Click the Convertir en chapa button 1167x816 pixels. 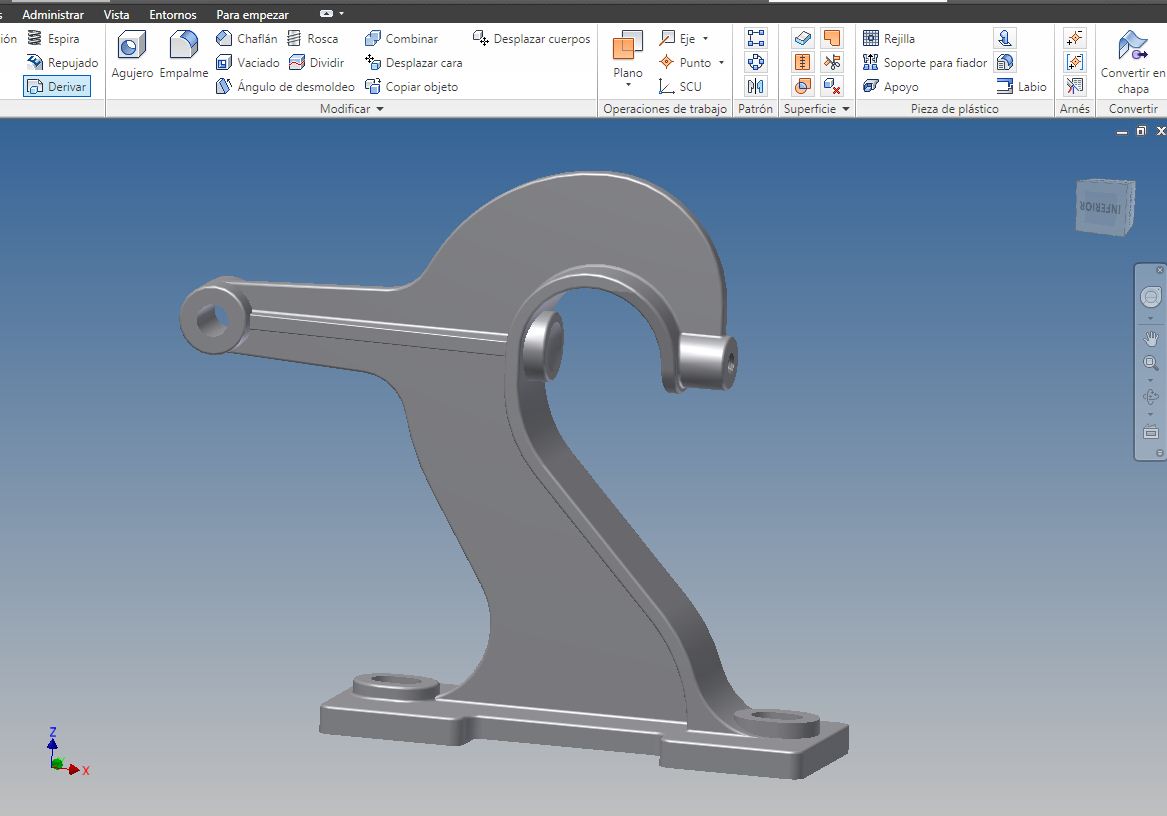click(1132, 62)
